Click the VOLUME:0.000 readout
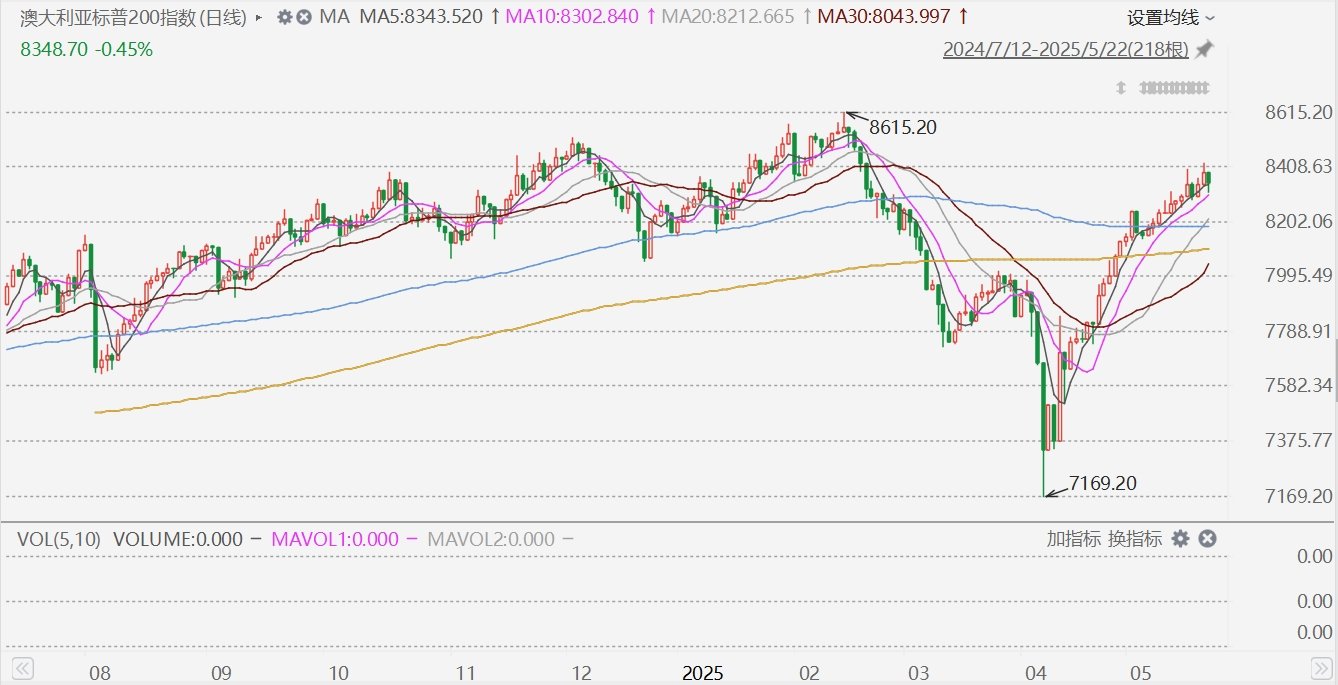The width and height of the screenshot is (1338, 685). point(177,539)
